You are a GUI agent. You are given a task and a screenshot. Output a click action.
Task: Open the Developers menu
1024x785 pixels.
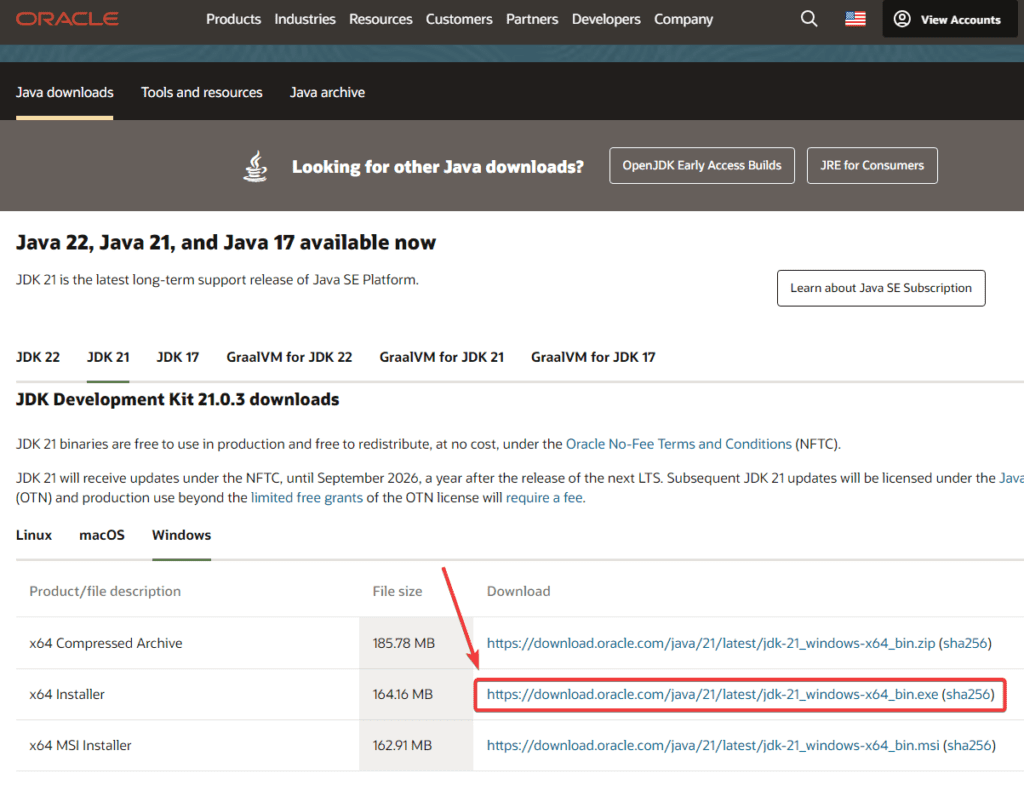point(607,19)
